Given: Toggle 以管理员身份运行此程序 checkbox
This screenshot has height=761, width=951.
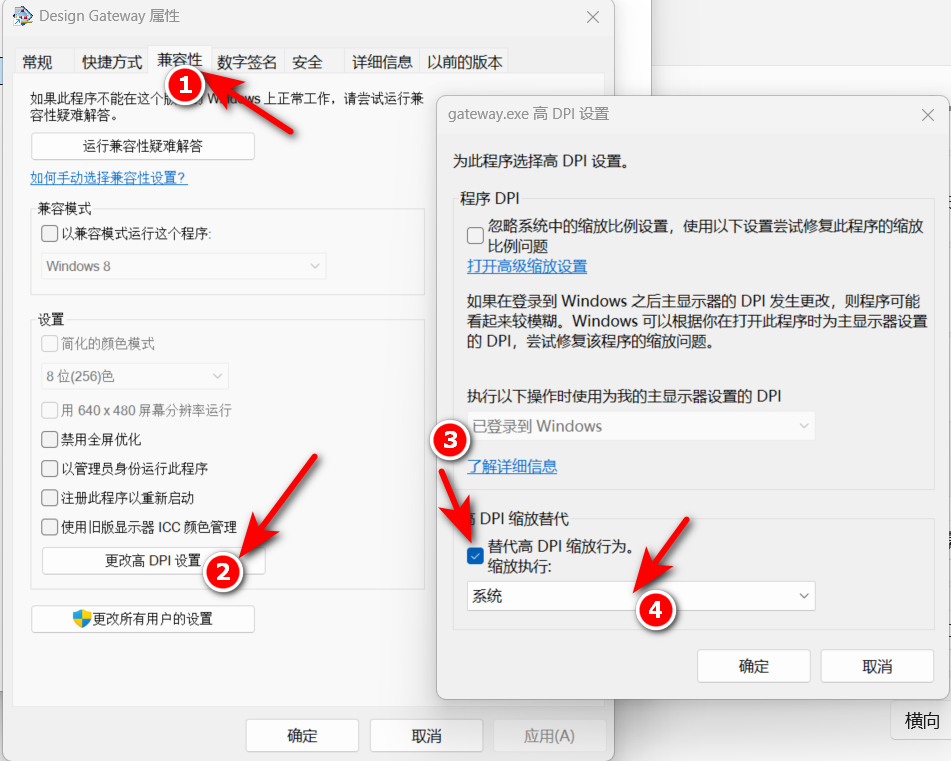Looking at the screenshot, I should point(49,468).
